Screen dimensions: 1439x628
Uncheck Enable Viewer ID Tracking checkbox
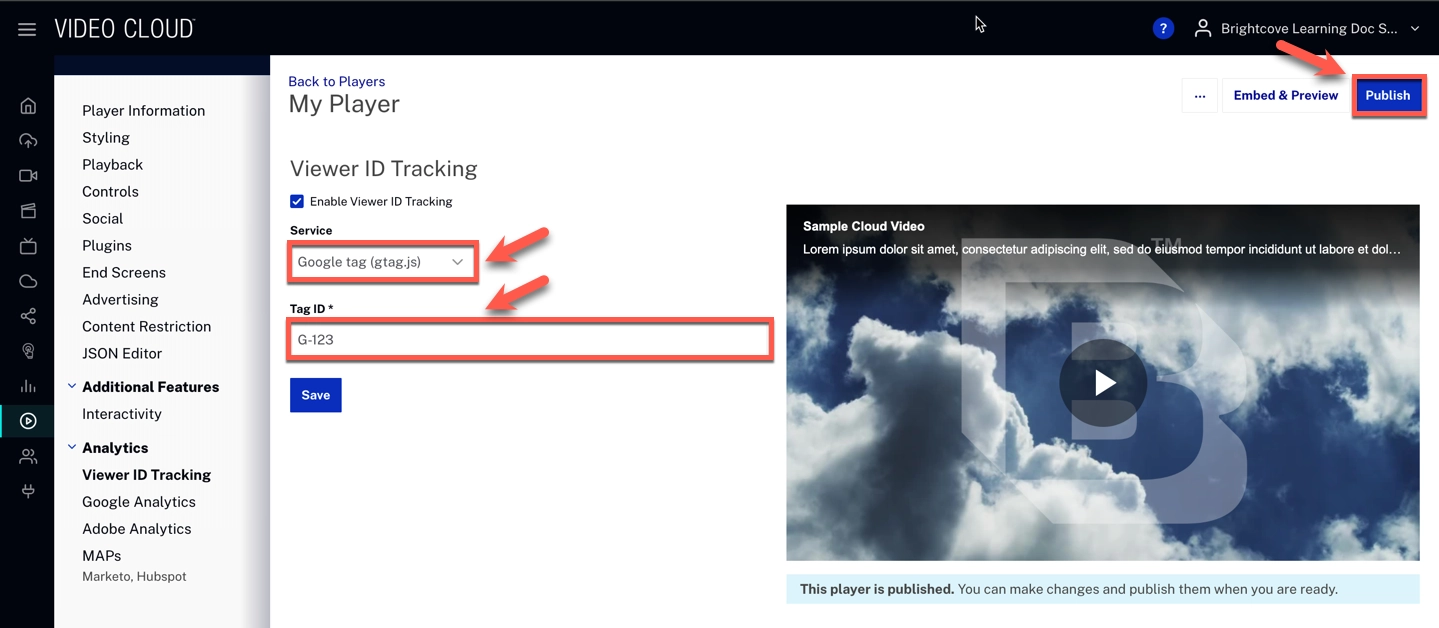pyautogui.click(x=297, y=201)
